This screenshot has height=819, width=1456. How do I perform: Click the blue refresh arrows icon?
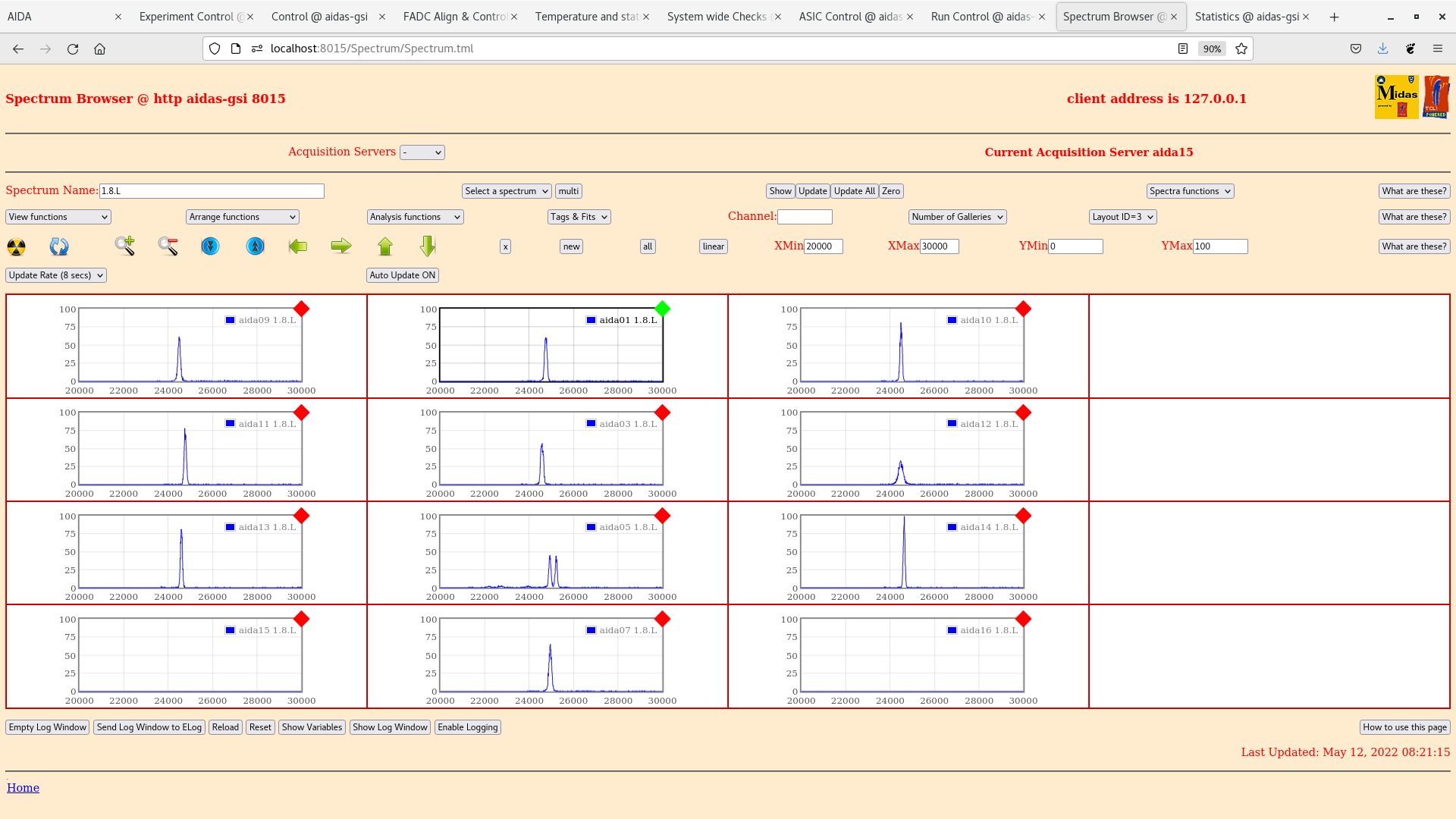point(59,246)
